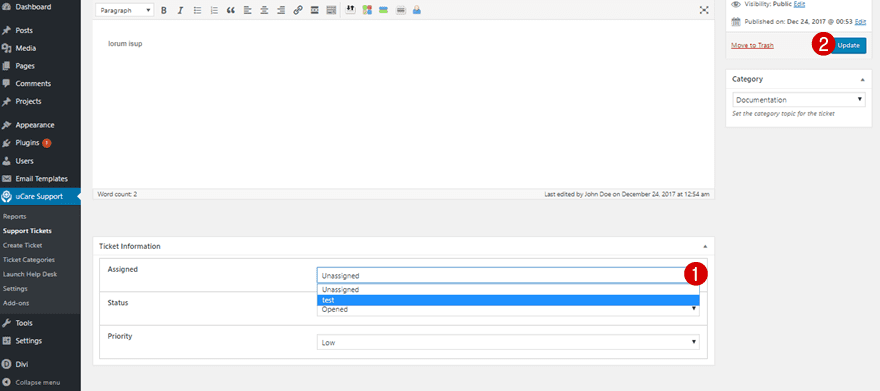880x391 pixels.
Task: Align text left
Action: (x=248, y=10)
